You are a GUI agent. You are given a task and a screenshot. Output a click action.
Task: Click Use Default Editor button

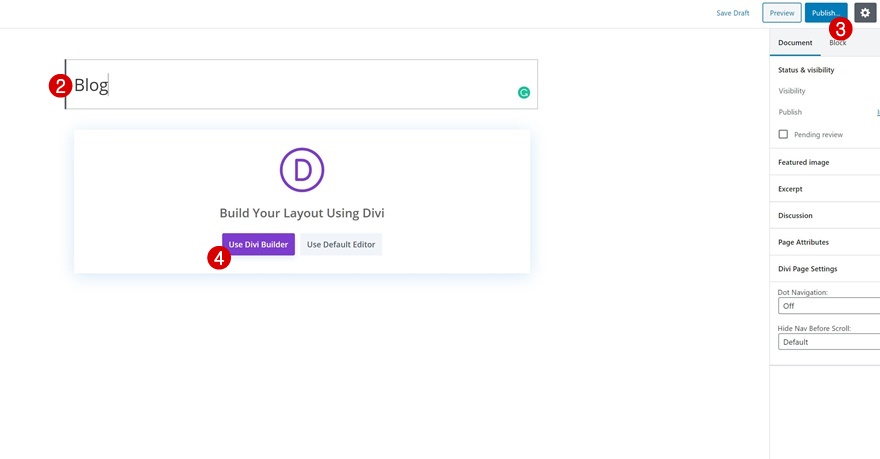[341, 244]
